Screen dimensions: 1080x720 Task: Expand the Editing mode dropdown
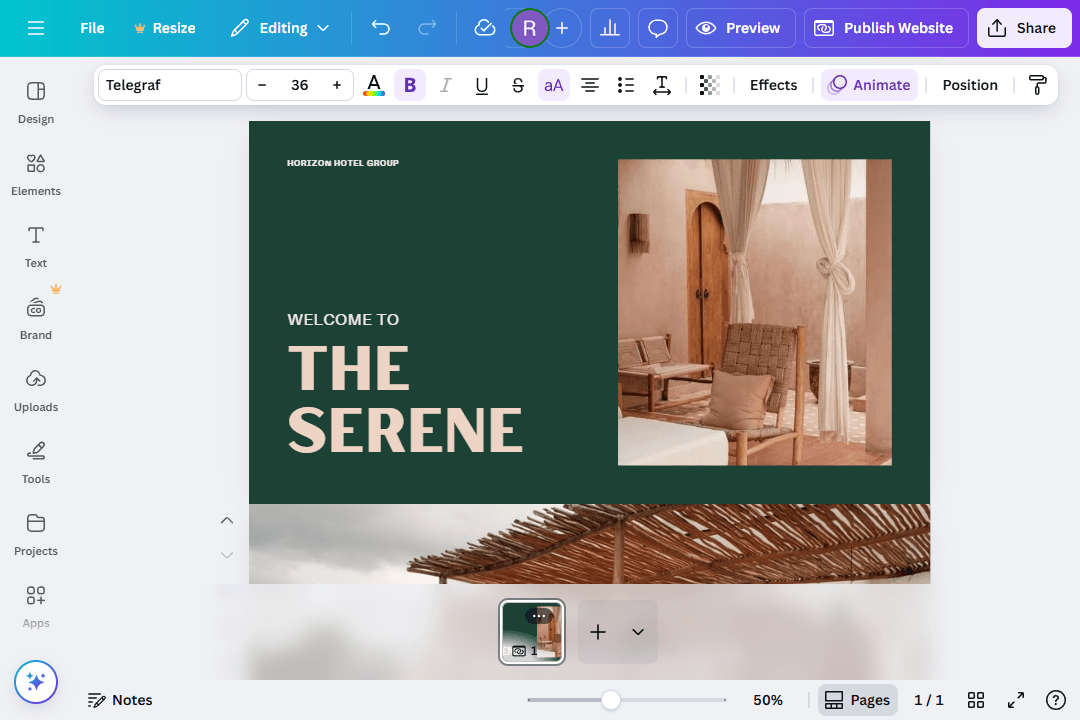pos(280,28)
